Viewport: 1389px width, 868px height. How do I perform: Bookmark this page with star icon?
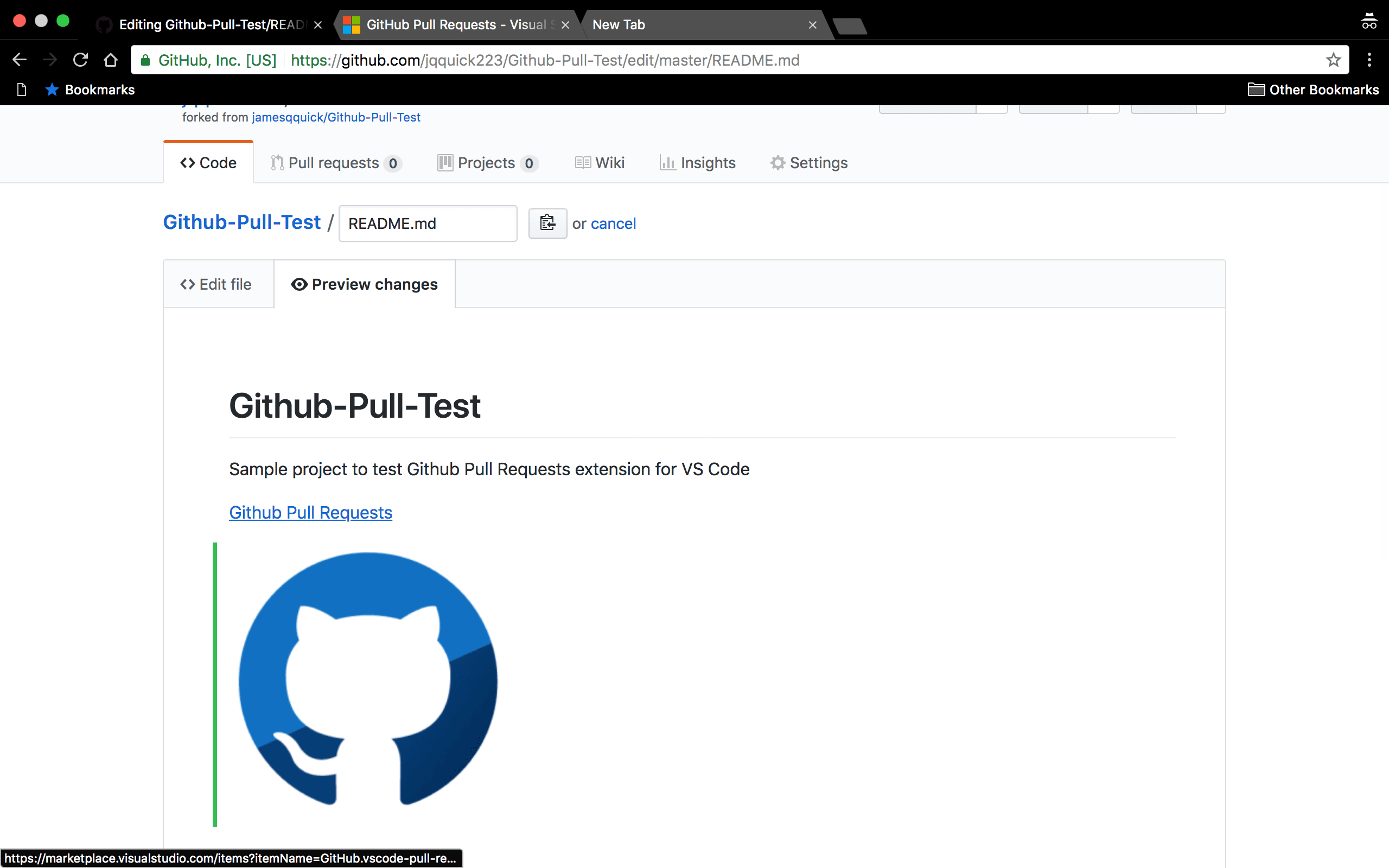pos(1333,60)
